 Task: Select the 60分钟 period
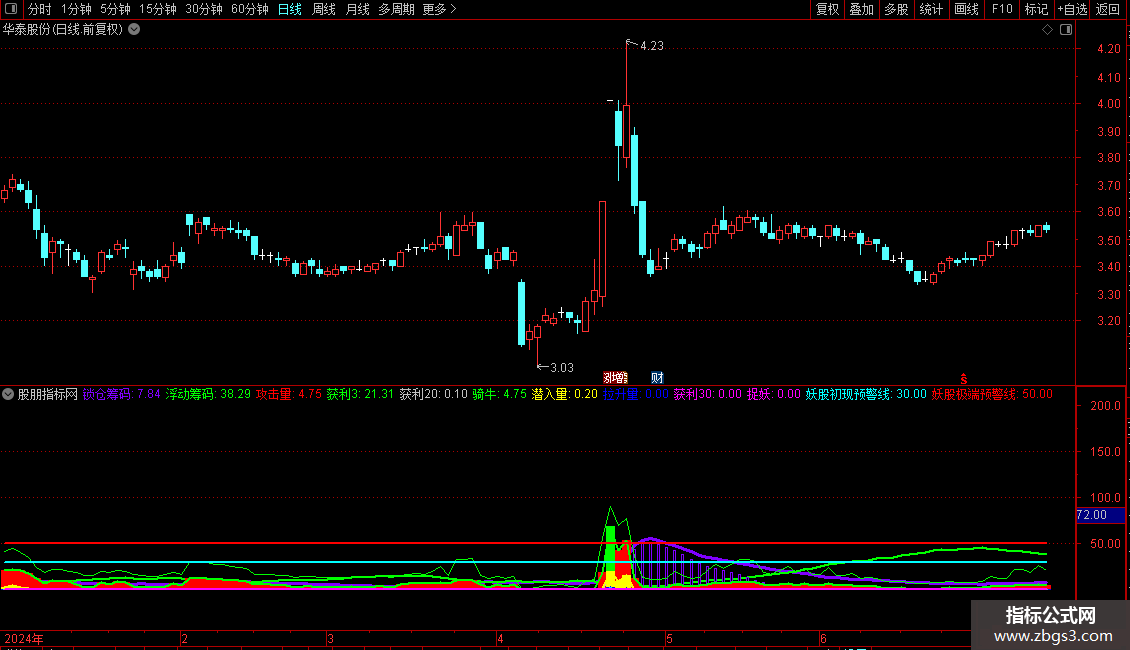(250, 9)
